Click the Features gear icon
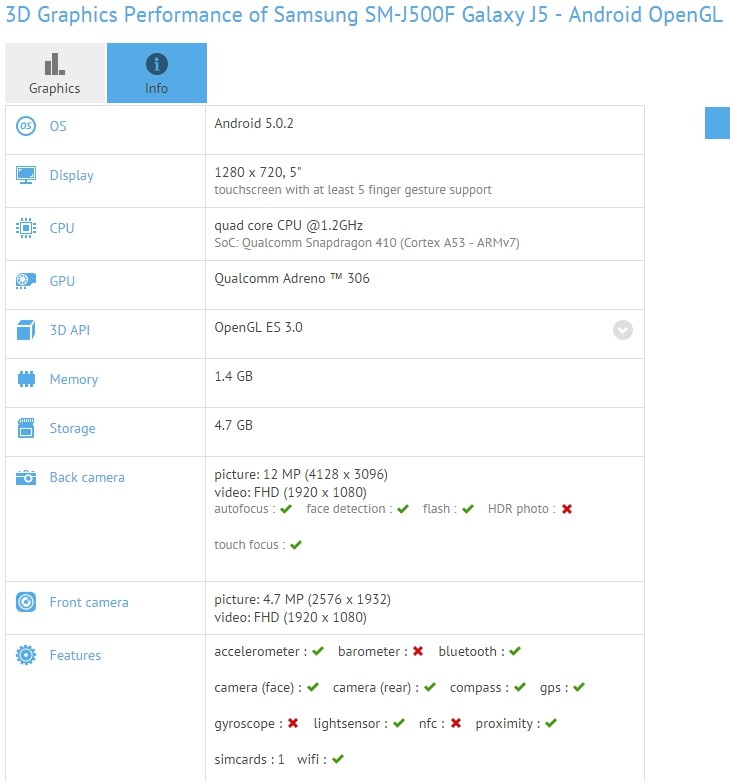 tap(26, 655)
